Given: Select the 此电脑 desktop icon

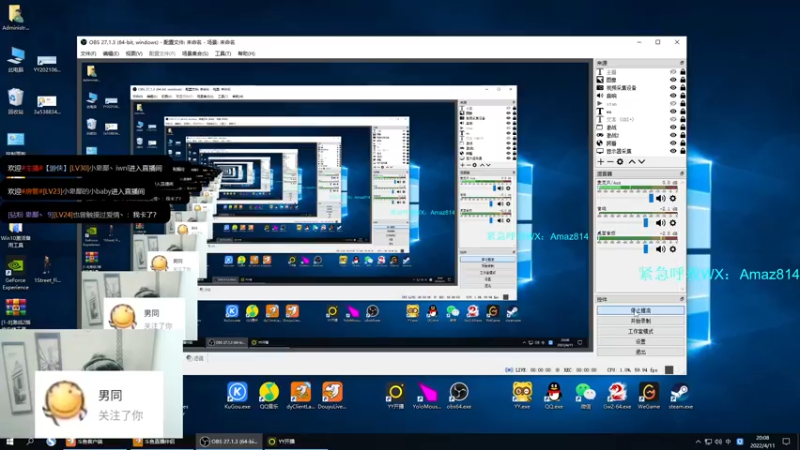Looking at the screenshot, I should tap(15, 60).
